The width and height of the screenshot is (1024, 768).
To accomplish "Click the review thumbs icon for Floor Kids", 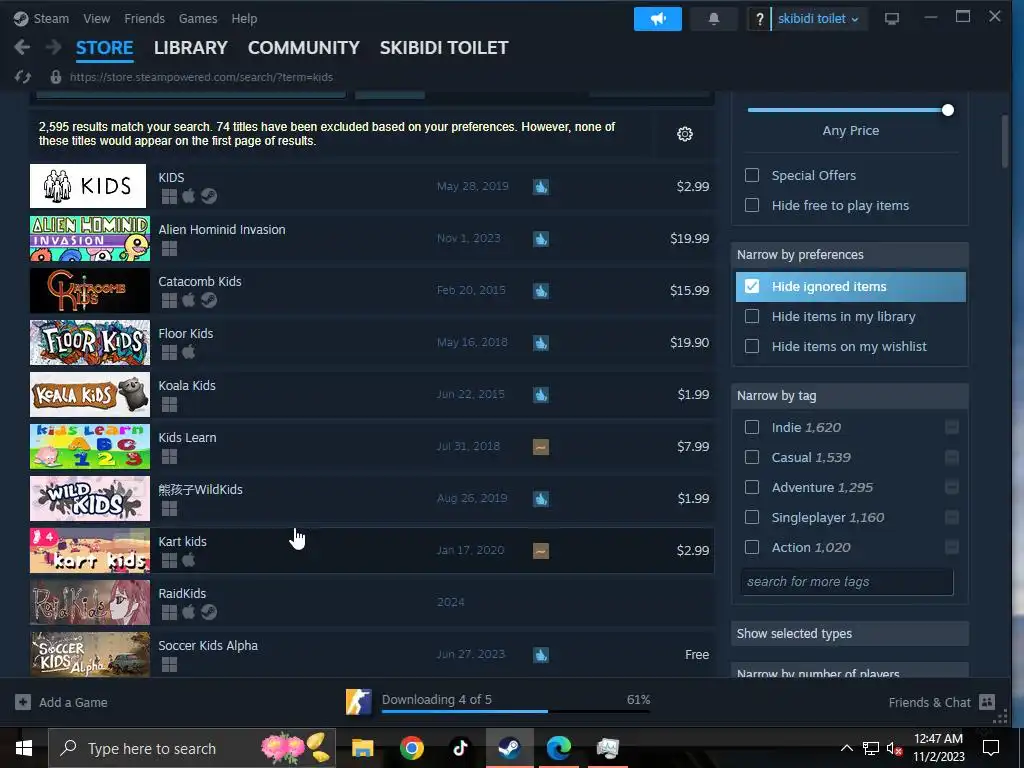I will pos(541,343).
